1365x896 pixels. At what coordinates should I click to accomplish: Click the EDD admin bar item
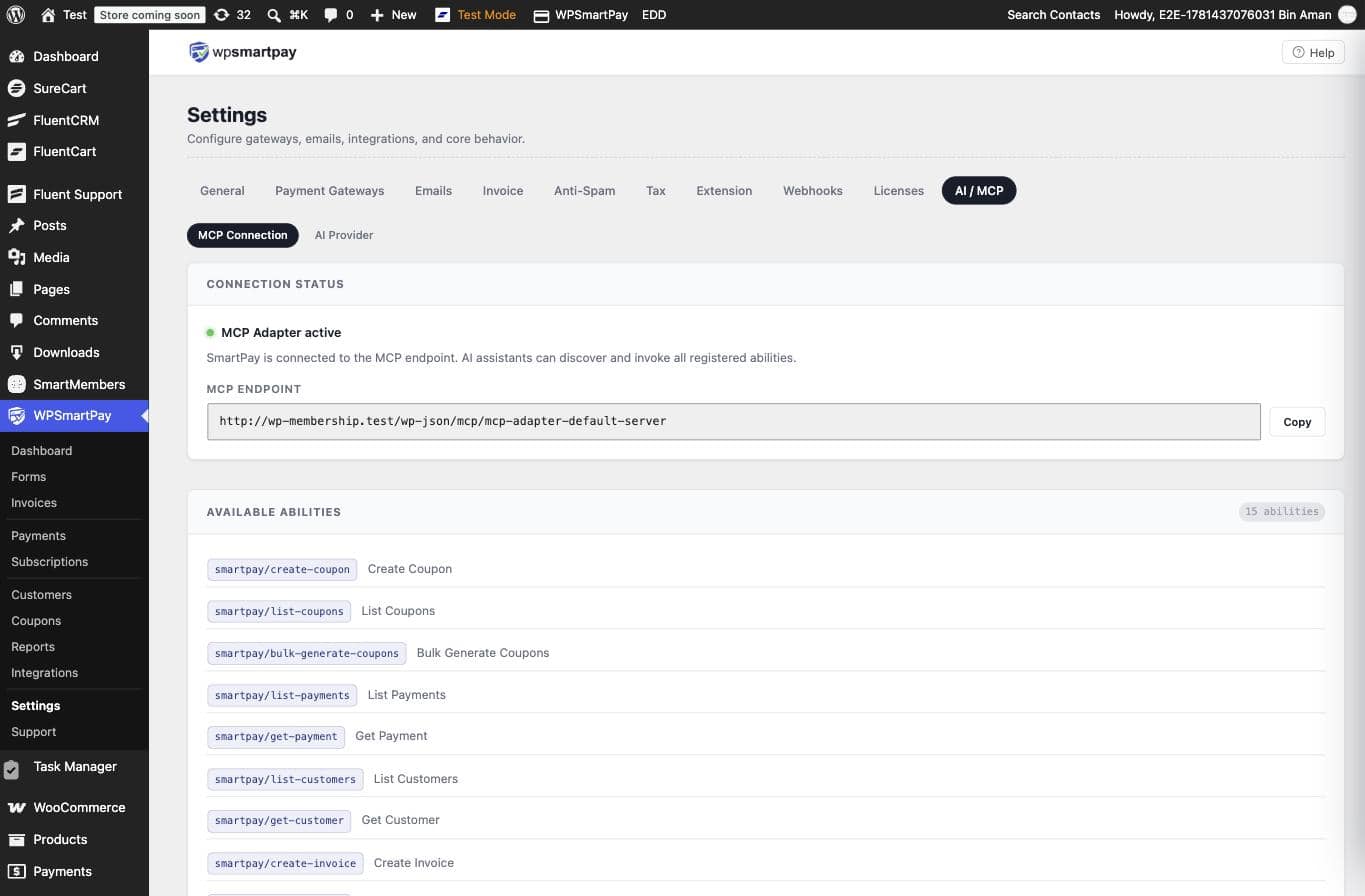(x=654, y=15)
